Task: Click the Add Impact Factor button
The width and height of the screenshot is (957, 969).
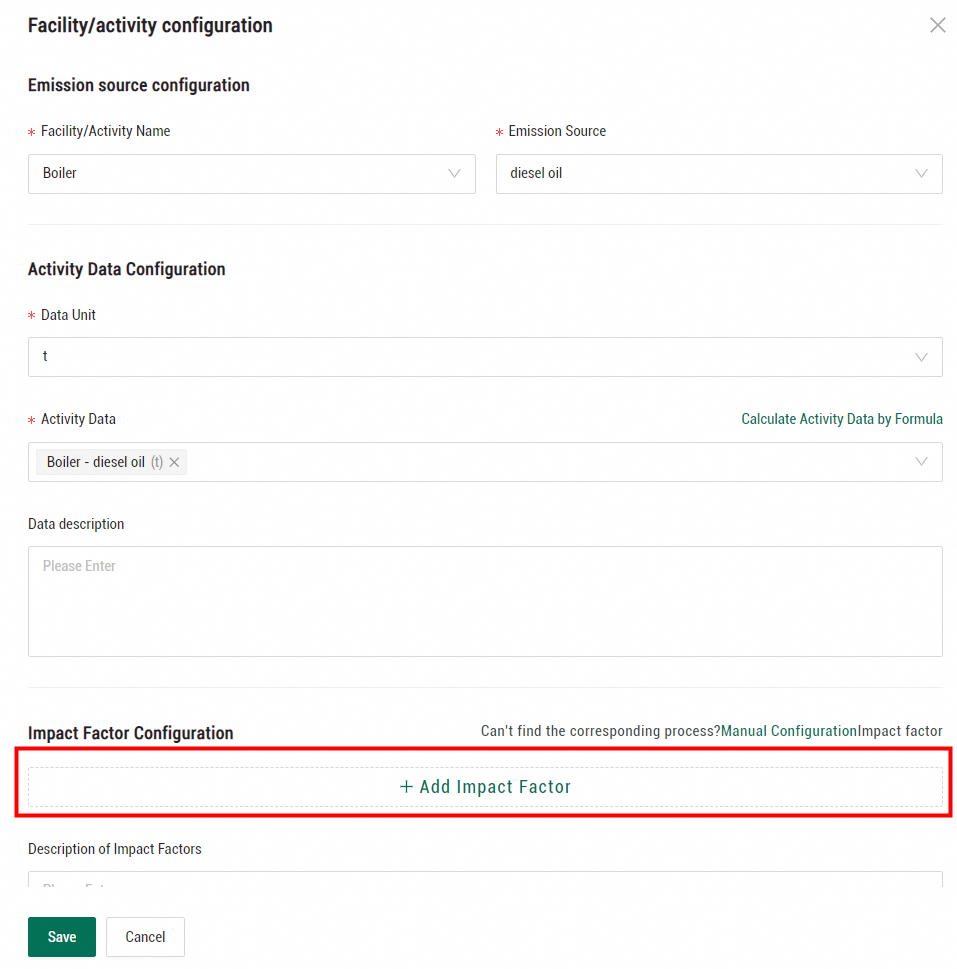Action: tap(485, 787)
